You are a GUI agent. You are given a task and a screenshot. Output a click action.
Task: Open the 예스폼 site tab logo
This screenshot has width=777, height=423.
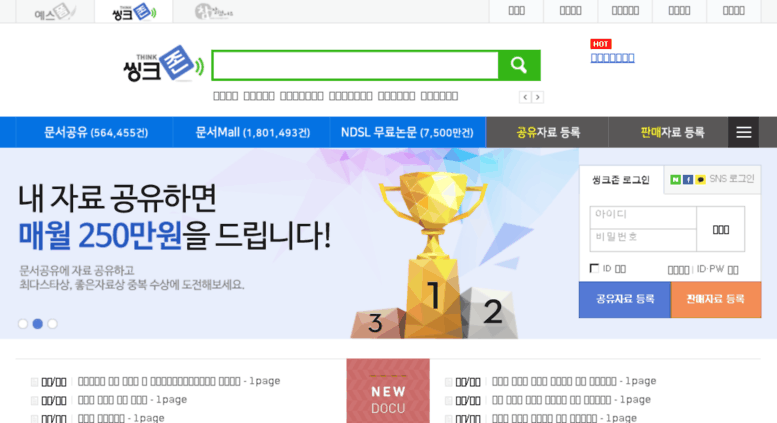tap(55, 12)
